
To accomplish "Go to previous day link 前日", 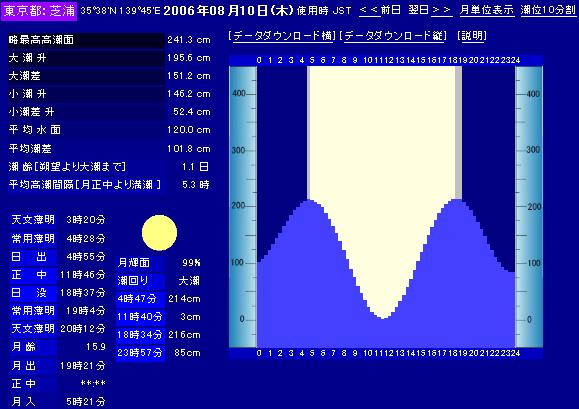I will pyautogui.click(x=380, y=10).
